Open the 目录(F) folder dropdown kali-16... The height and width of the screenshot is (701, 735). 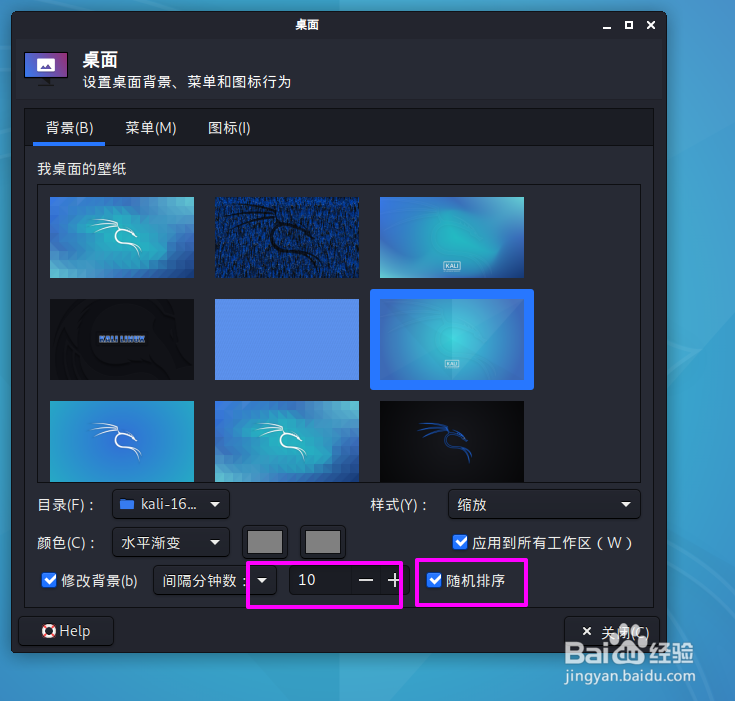click(171, 504)
